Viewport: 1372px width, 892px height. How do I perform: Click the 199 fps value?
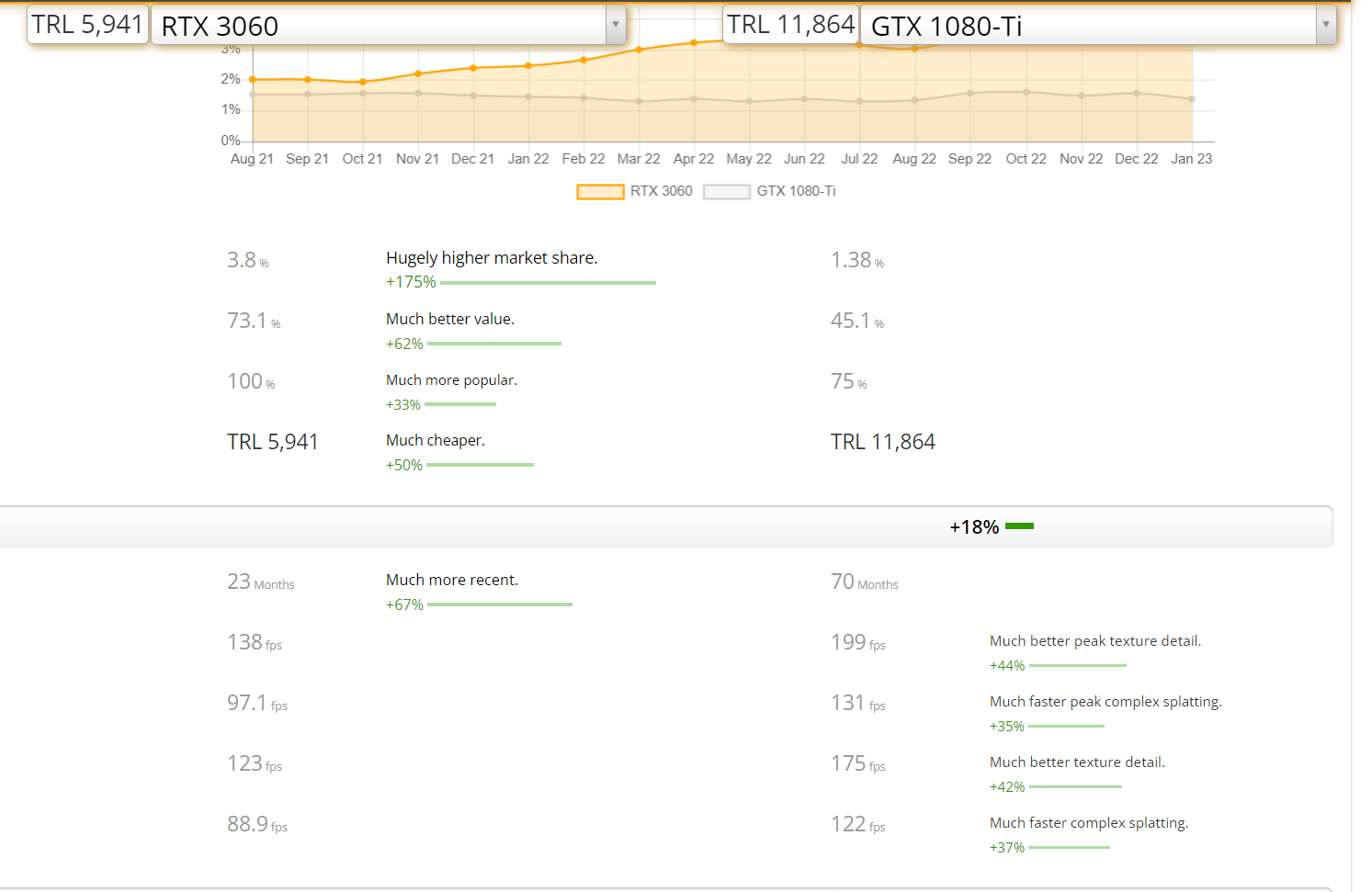(858, 643)
